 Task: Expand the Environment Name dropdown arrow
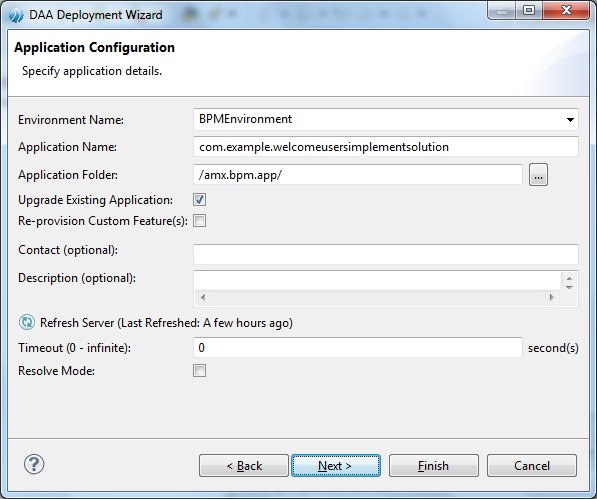pyautogui.click(x=570, y=120)
